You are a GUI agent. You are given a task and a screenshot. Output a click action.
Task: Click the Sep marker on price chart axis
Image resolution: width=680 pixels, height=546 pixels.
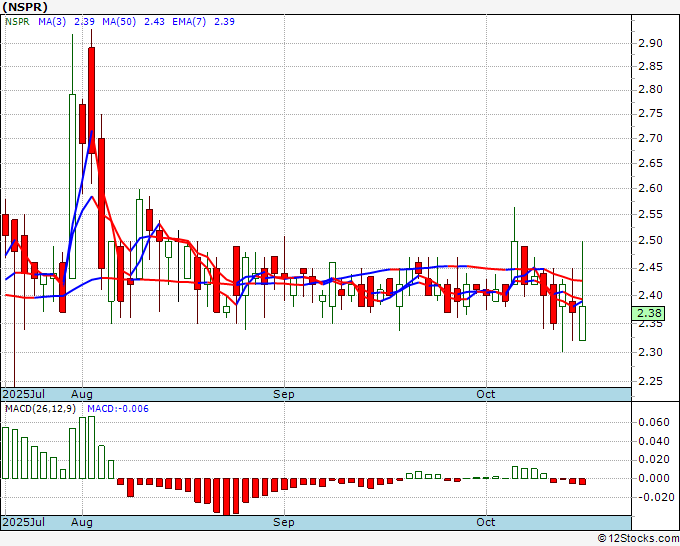tap(284, 394)
